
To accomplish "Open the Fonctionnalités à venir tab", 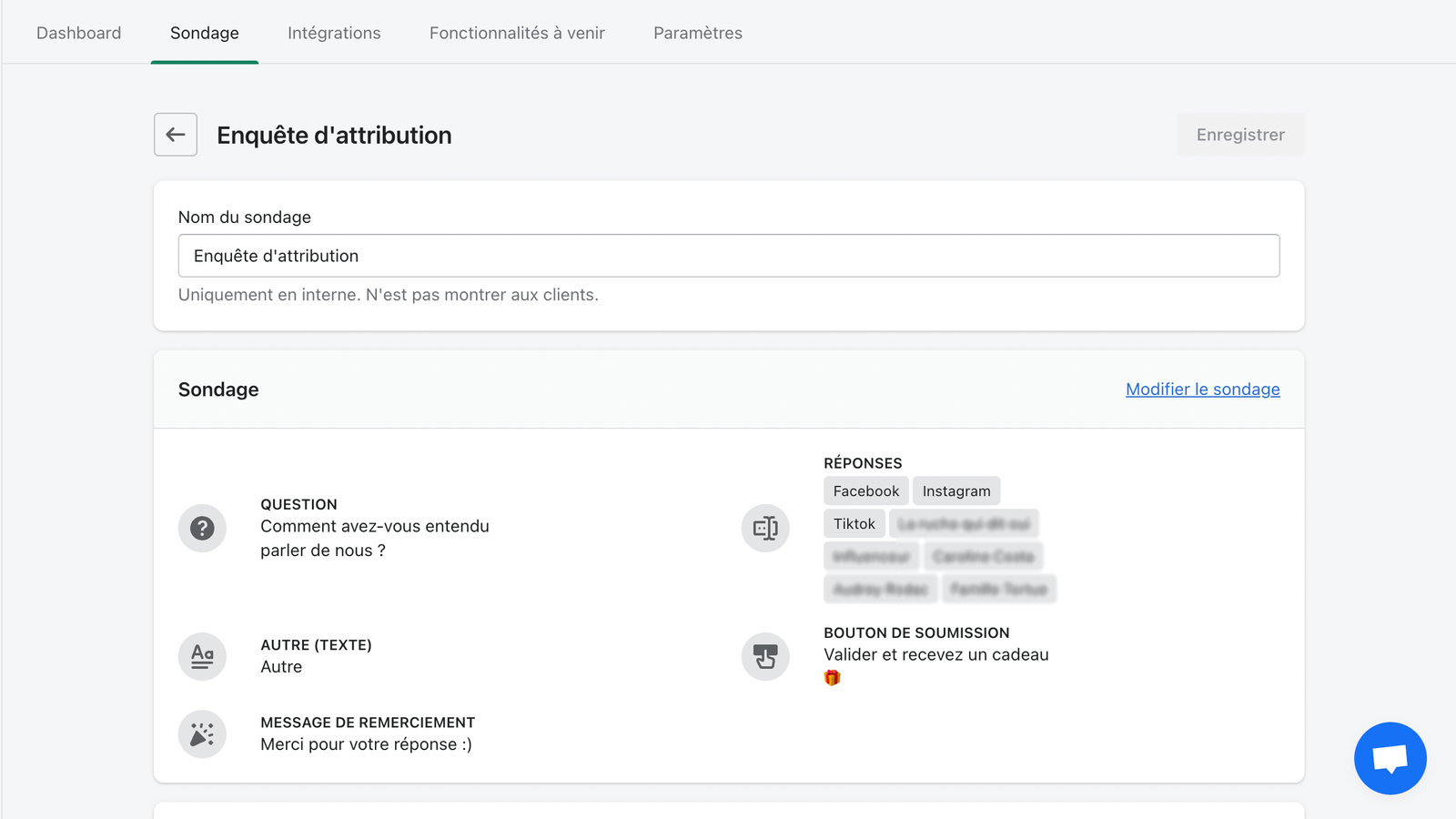I will coord(517,33).
